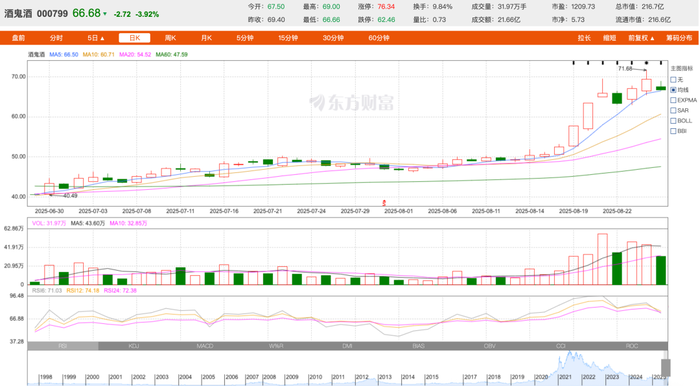Viewport: 700px width, 386px height.
Task: Click the red marker icon on date axis
Action: pos(384,203)
